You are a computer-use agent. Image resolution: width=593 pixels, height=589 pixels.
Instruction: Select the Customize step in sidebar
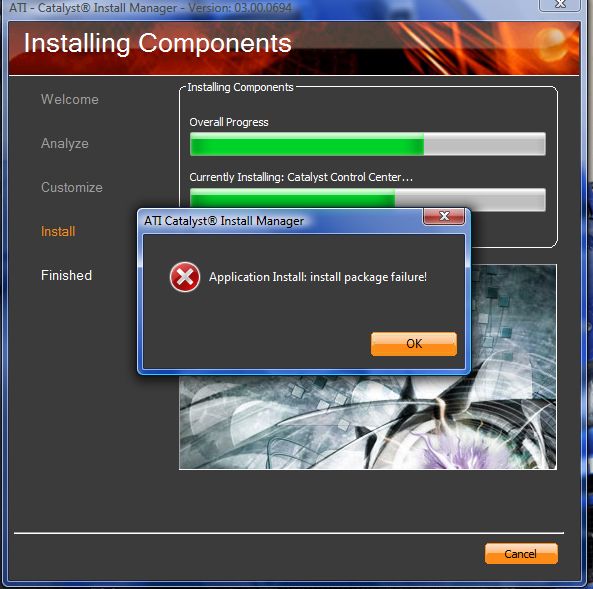[x=72, y=187]
